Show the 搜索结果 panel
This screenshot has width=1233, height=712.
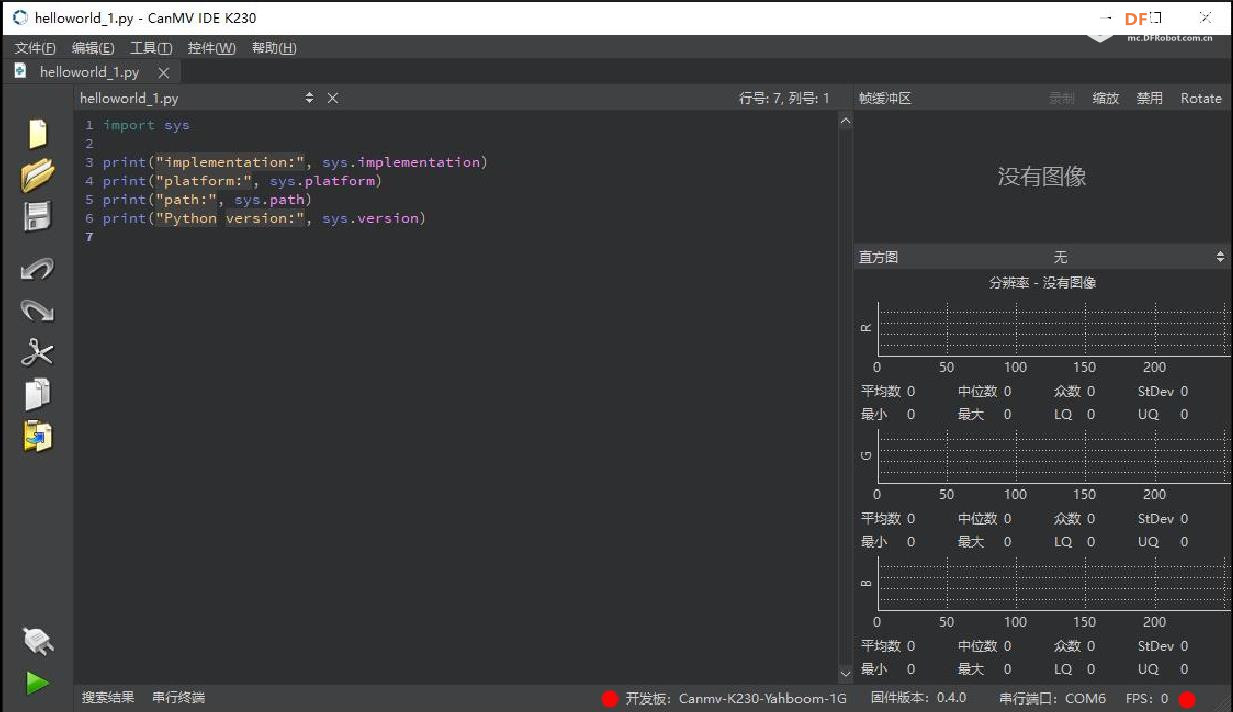pos(108,697)
